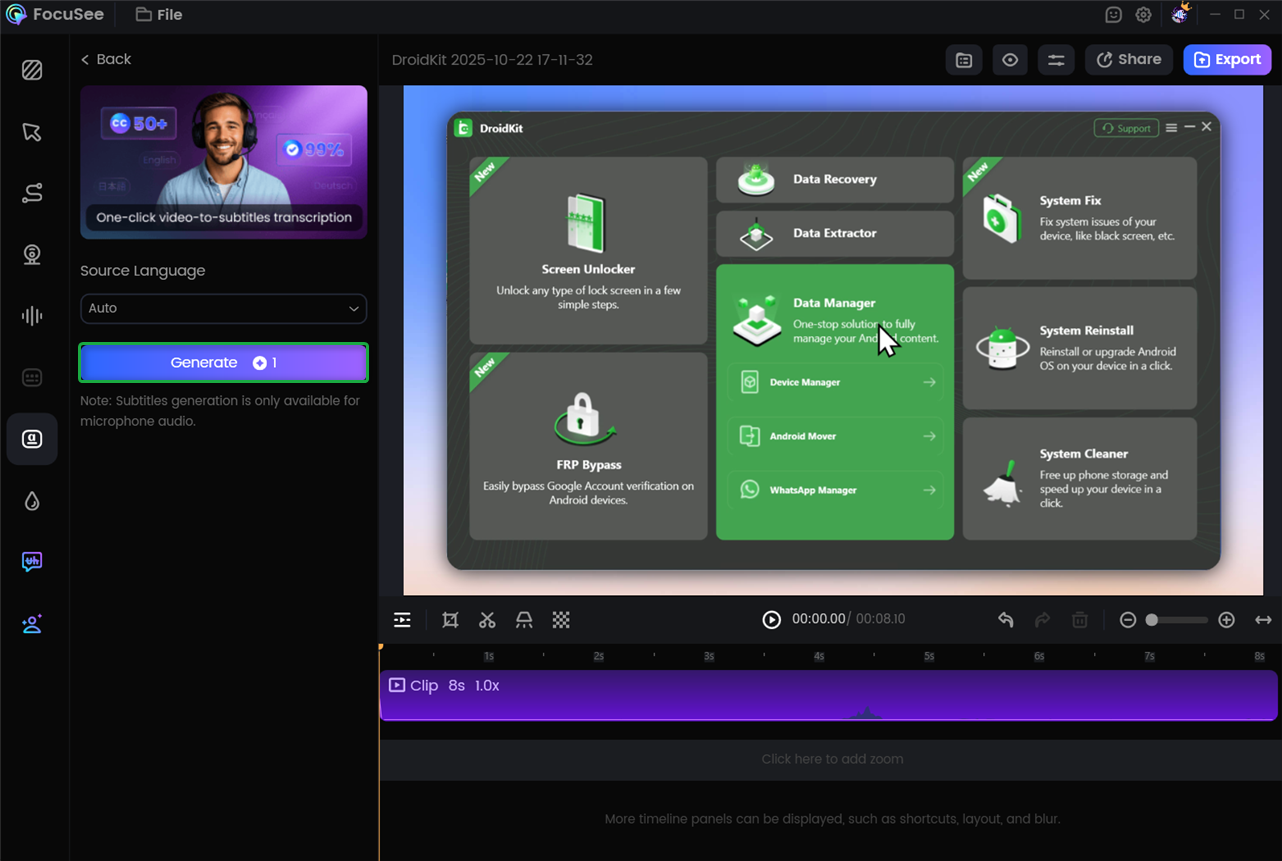Go Back from subtitles panel
This screenshot has width=1282, height=861.
[x=106, y=59]
